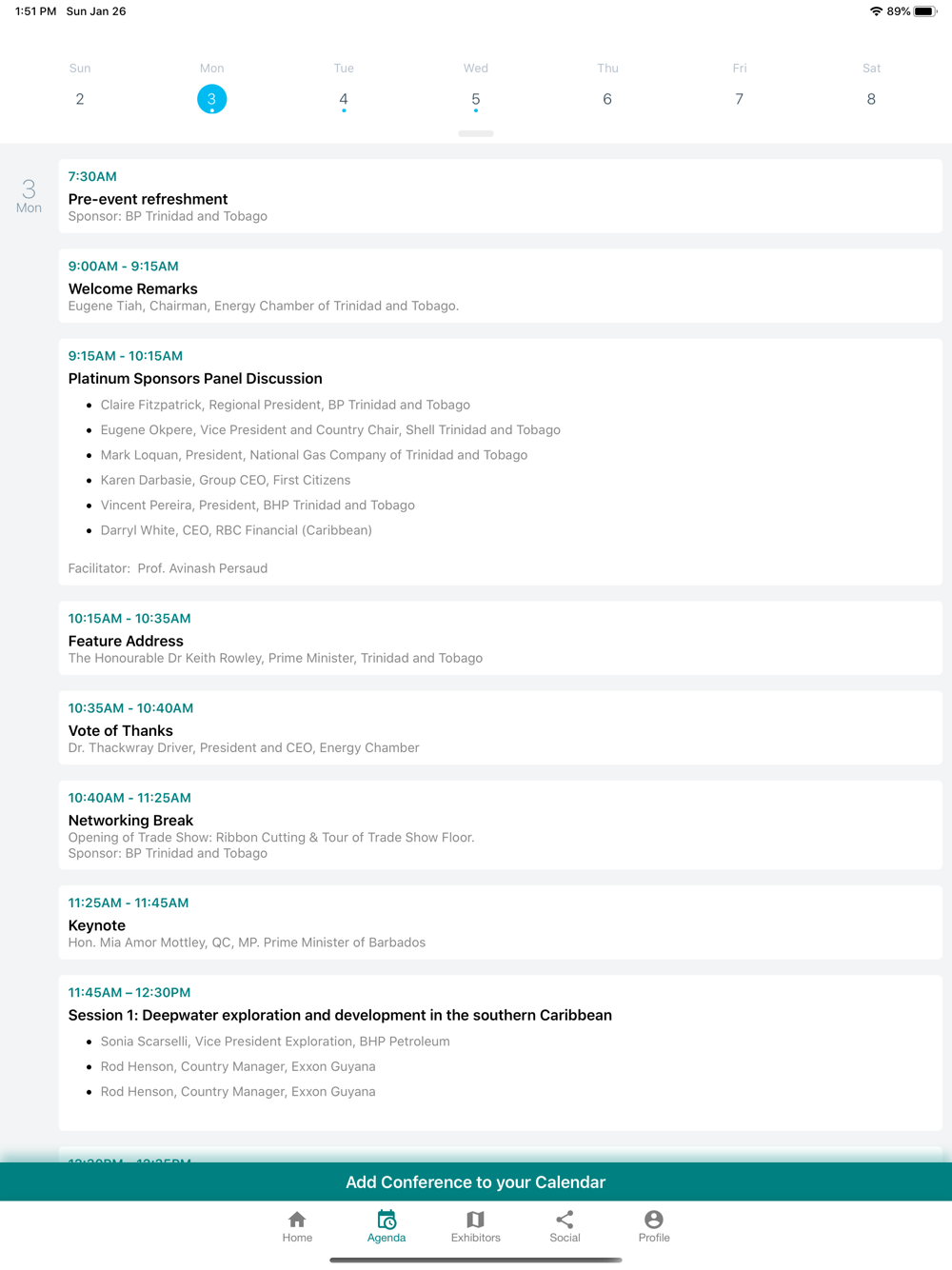The width and height of the screenshot is (952, 1270).
Task: Tap the Agenda calendar icon
Action: coord(387,1220)
